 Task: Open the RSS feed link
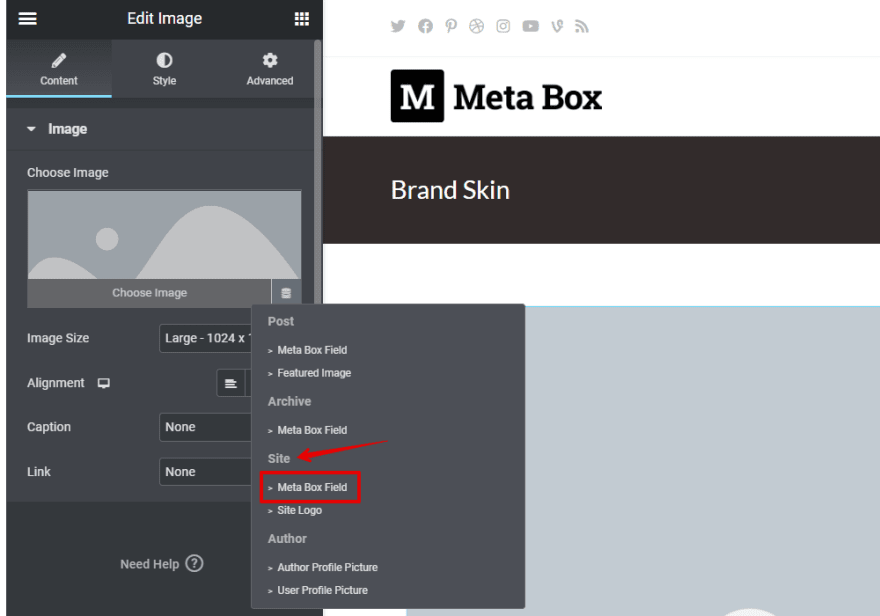point(582,26)
